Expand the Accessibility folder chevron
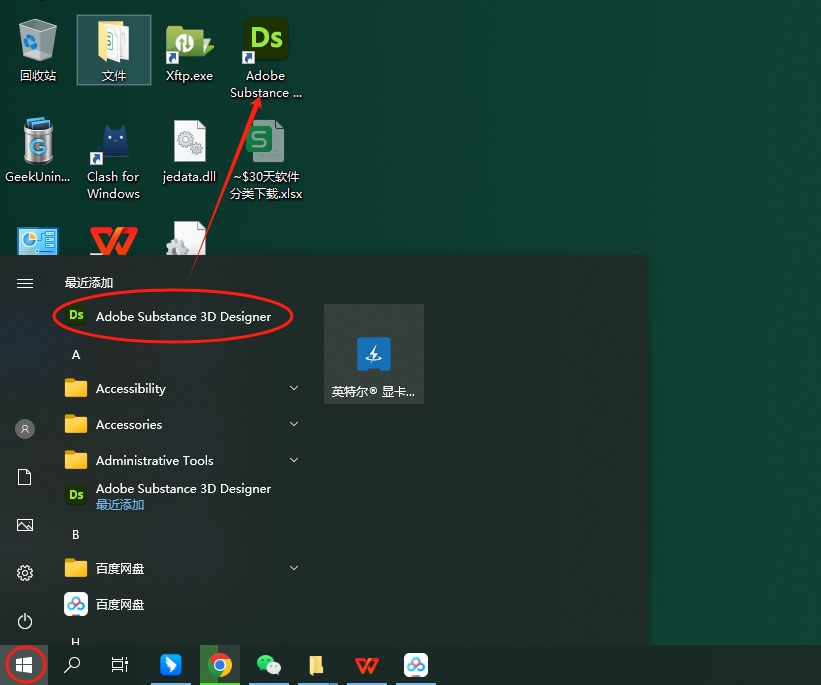Screen dimensions: 821x685 (294, 388)
